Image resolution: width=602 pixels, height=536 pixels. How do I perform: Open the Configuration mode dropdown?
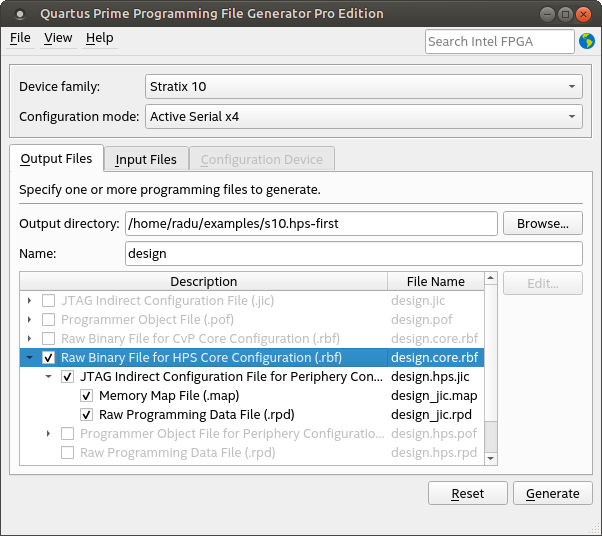[x=363, y=117]
